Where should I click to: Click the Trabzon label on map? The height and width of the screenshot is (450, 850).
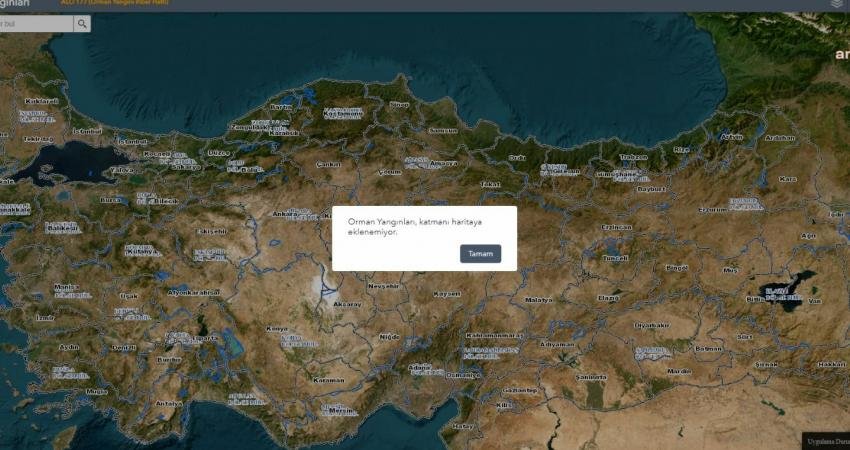pyautogui.click(x=633, y=157)
